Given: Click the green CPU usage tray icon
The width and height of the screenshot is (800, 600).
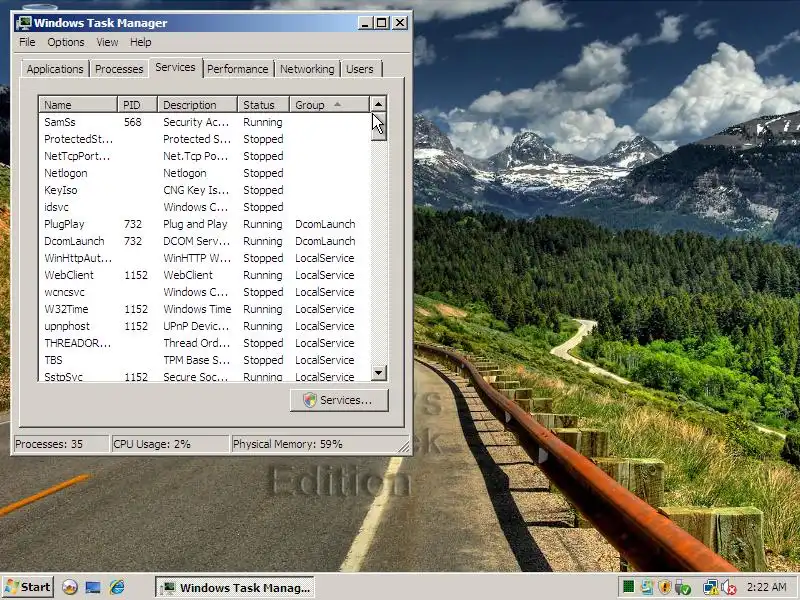Looking at the screenshot, I should click(629, 587).
